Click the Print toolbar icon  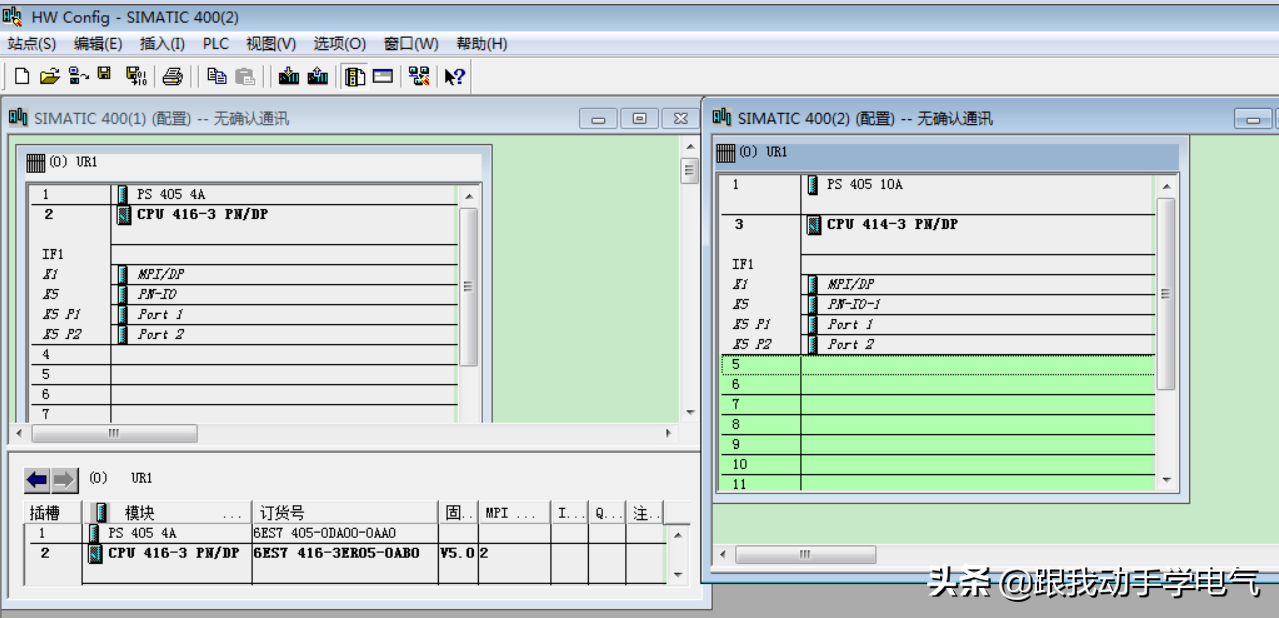coord(173,76)
